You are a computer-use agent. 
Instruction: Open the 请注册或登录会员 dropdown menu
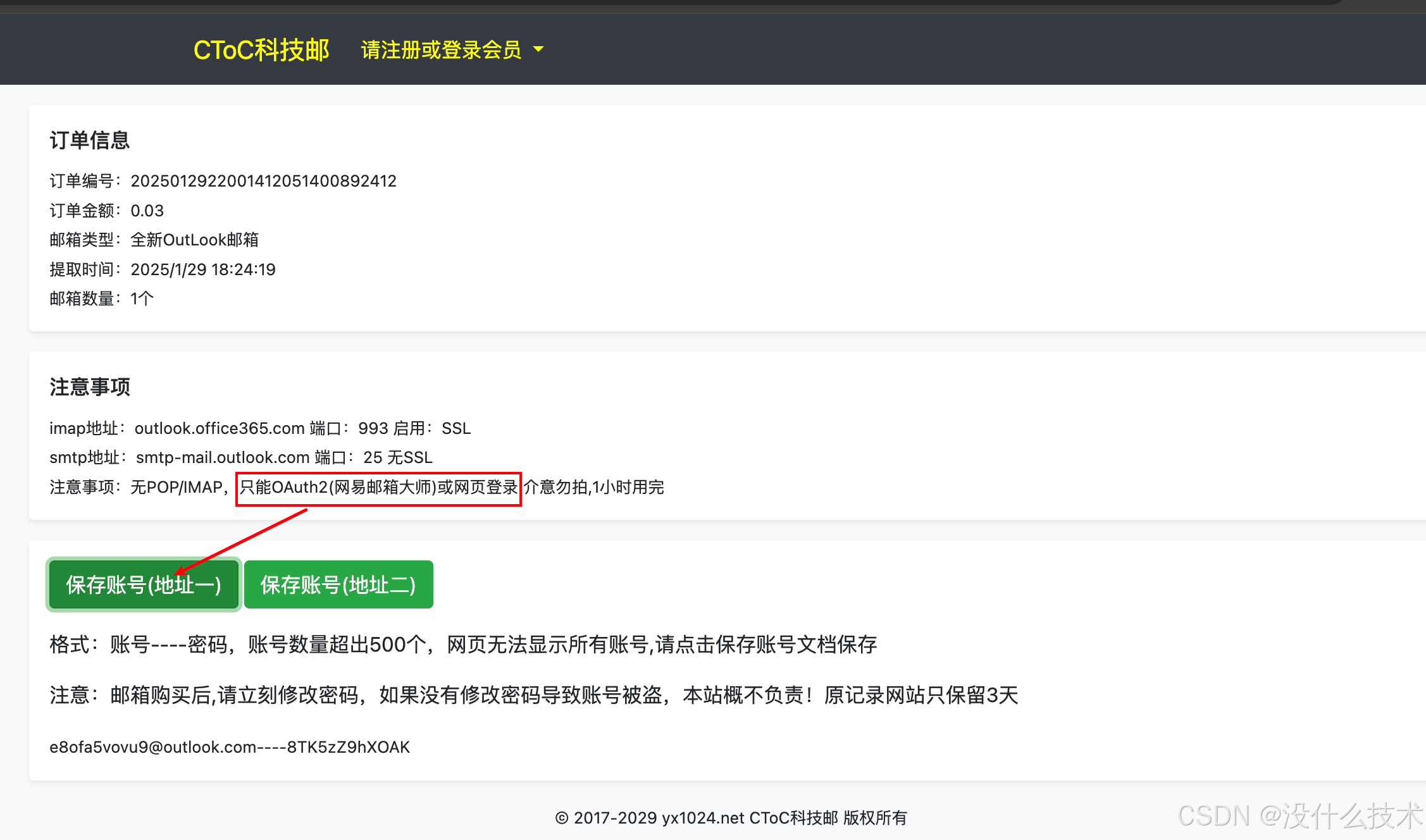[441, 50]
